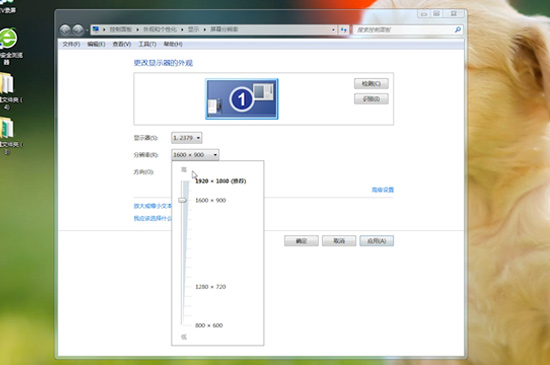Click the Back navigation arrow button
This screenshot has height=365, width=550.
coord(65,30)
